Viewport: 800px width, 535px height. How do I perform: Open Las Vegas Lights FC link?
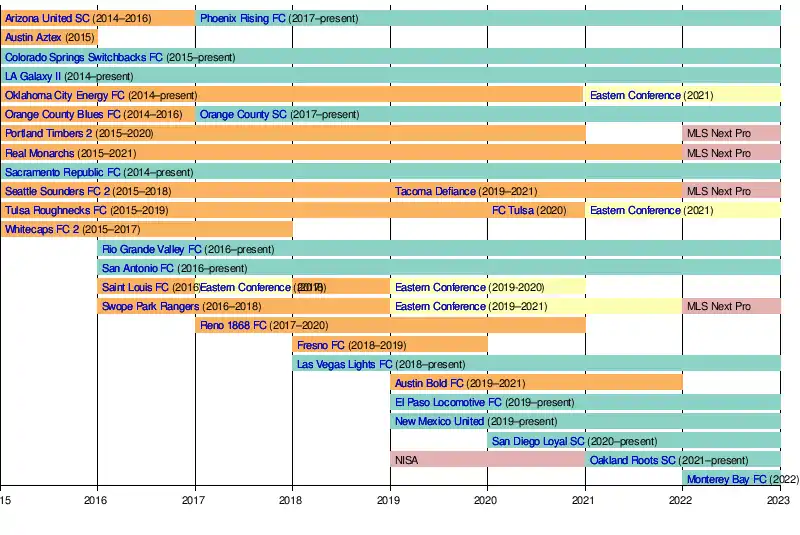click(342, 364)
